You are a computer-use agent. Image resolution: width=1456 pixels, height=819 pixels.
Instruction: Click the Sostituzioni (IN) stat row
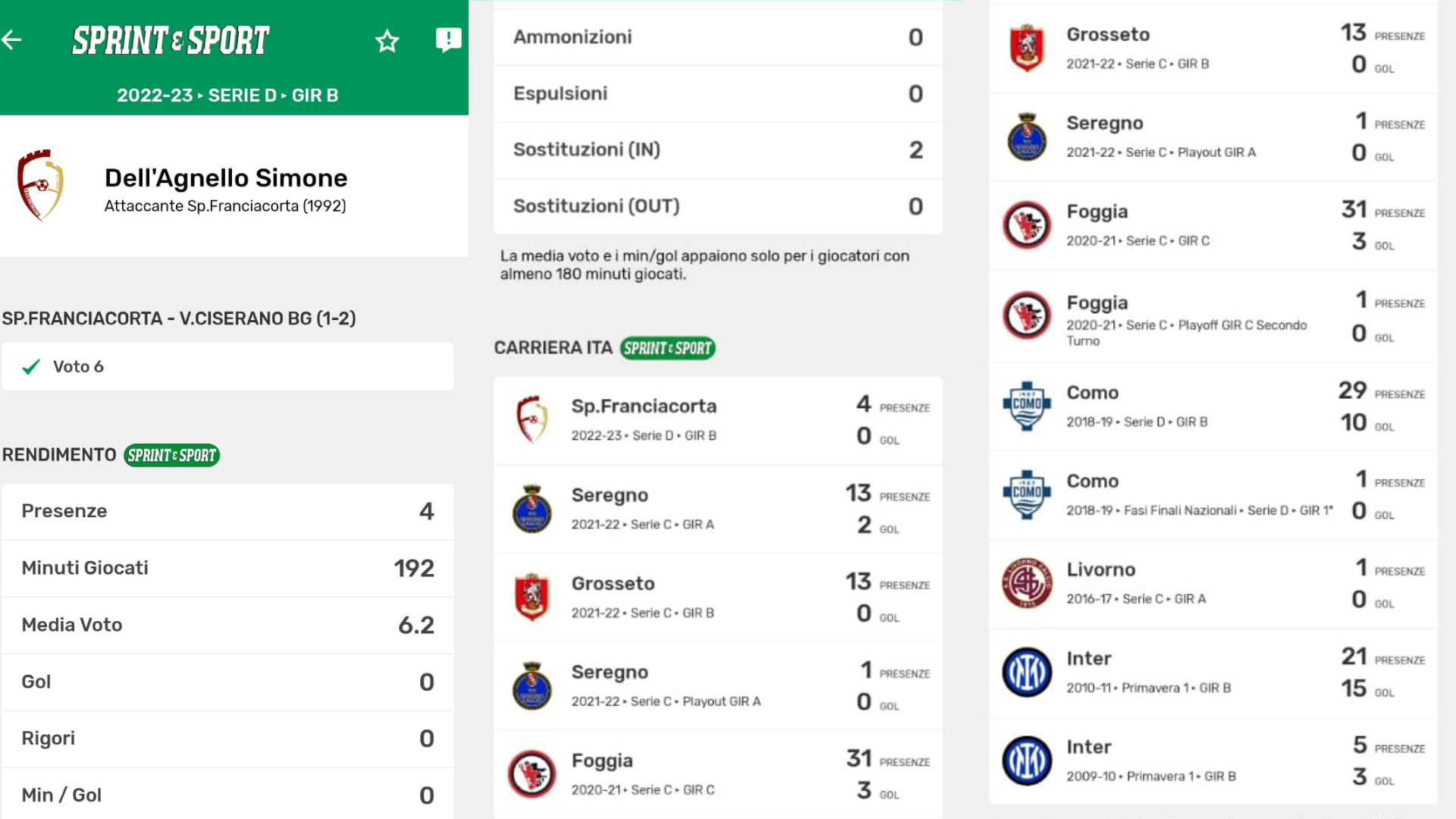tap(717, 150)
